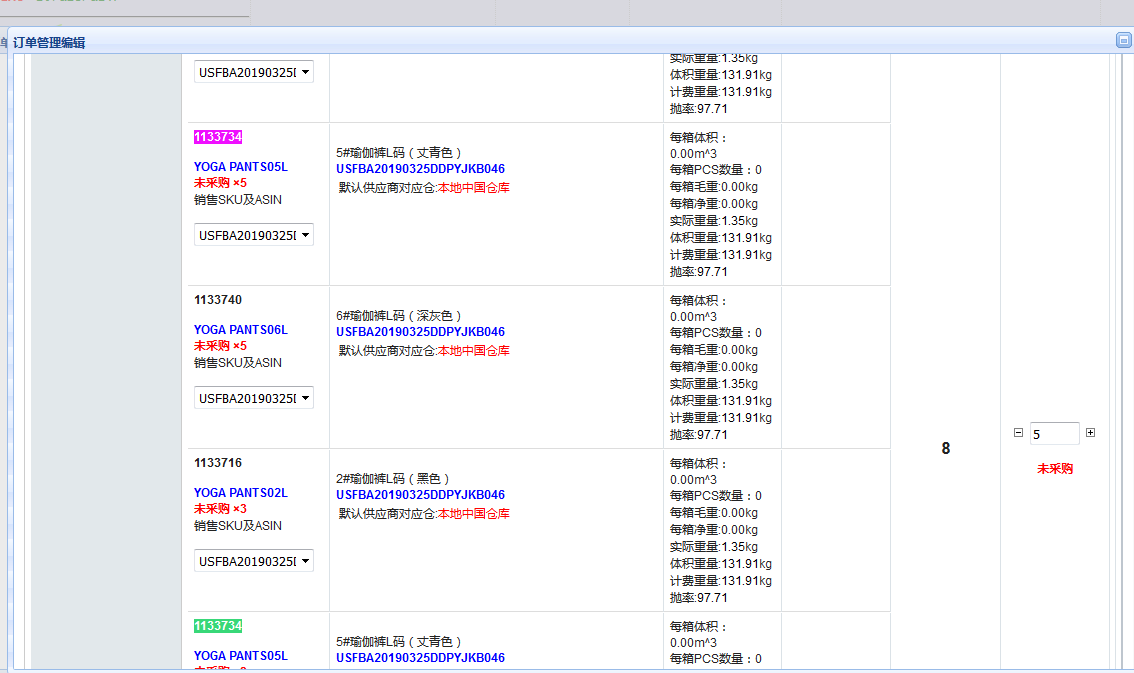Select the product ID 1133716
This screenshot has width=1134, height=673.
218,463
